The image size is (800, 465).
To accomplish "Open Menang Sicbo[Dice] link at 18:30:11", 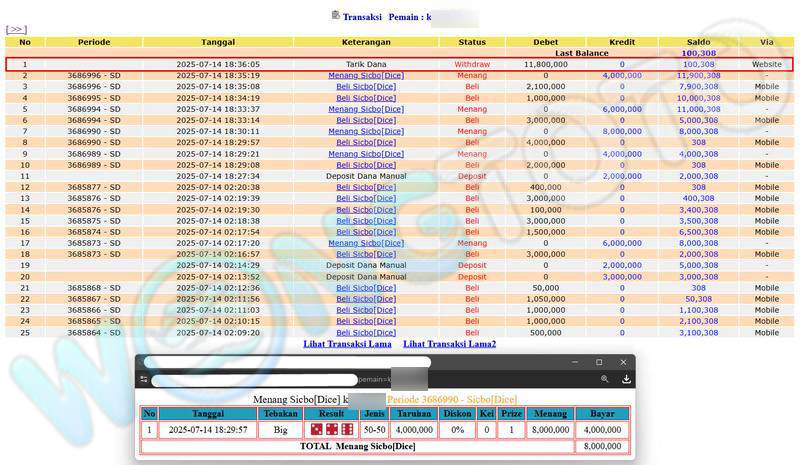I will click(366, 131).
